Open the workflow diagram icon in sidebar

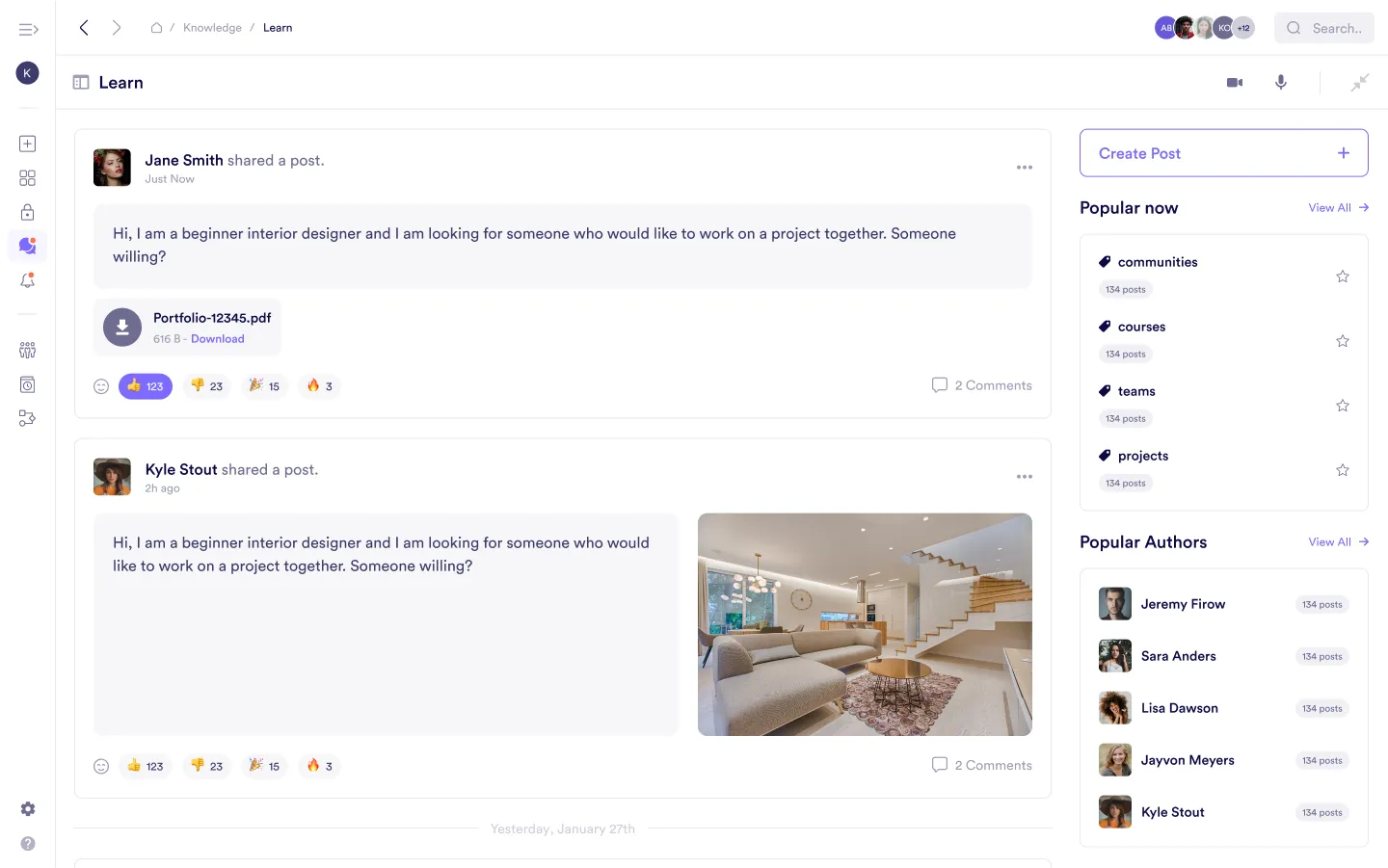[27, 418]
